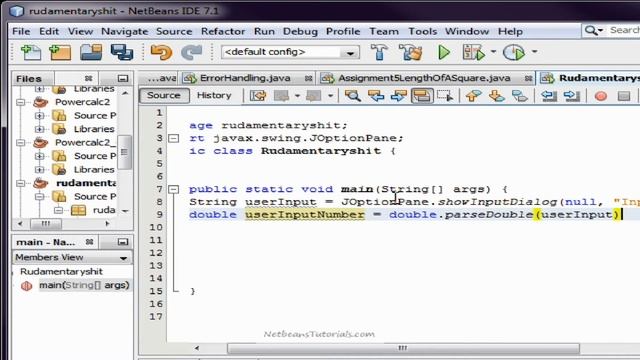
Task: Minimize the Files panel
Action: point(122,78)
